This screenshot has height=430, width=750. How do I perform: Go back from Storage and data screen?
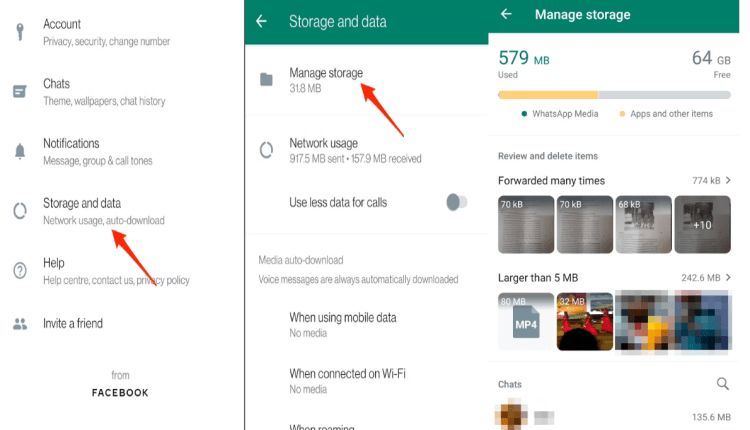click(261, 21)
